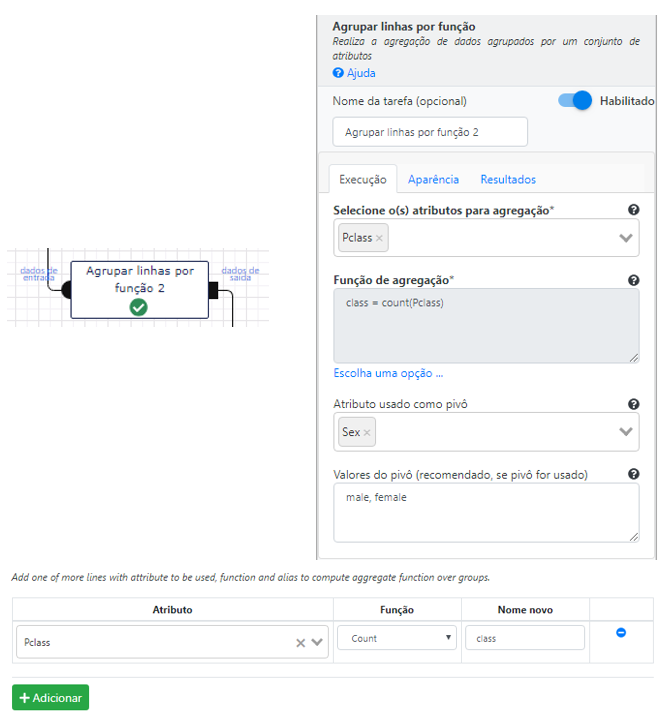Switch to the Aparência tab
This screenshot has width=663, height=718.
point(433,180)
